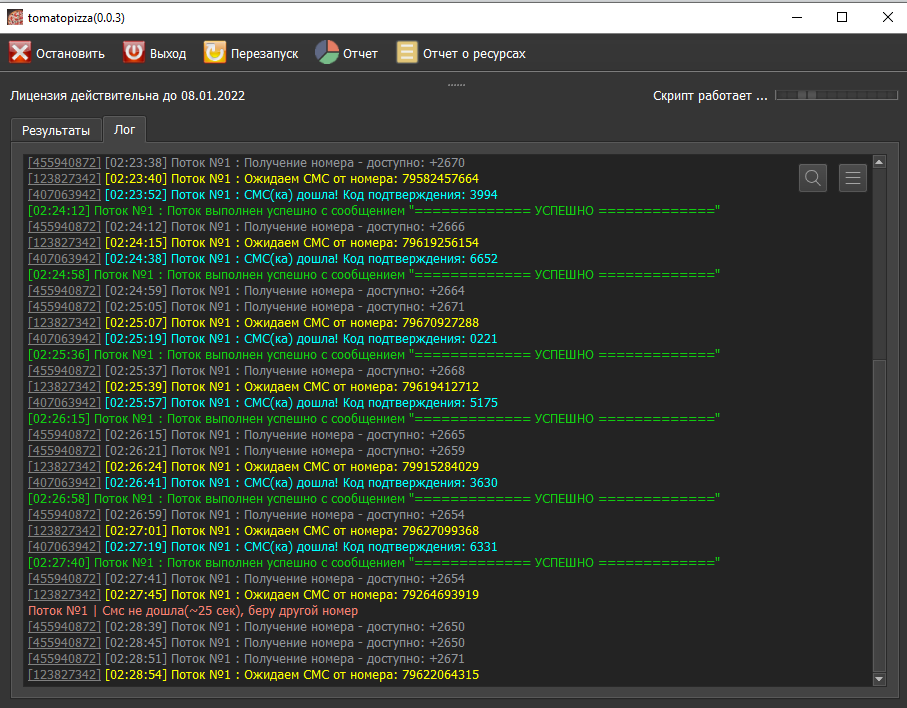Click the red Смс не дошла log line
This screenshot has width=907, height=708.
pyautogui.click(x=193, y=611)
